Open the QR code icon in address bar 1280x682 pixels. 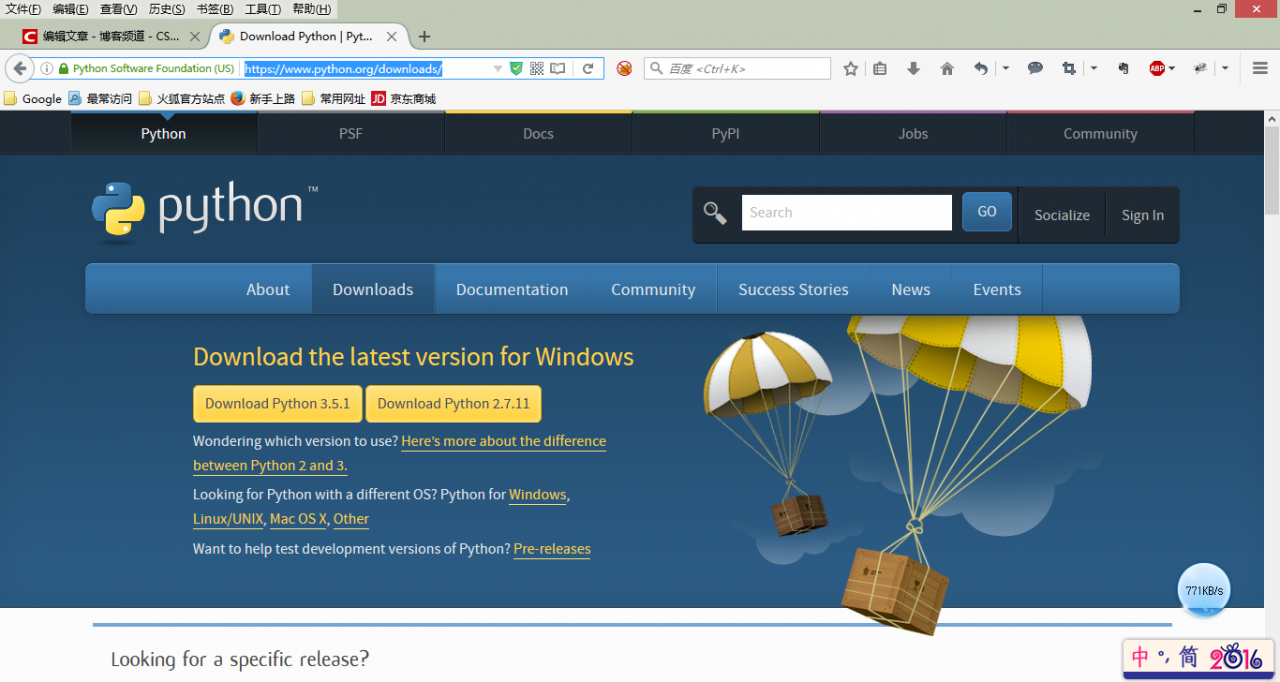point(537,69)
